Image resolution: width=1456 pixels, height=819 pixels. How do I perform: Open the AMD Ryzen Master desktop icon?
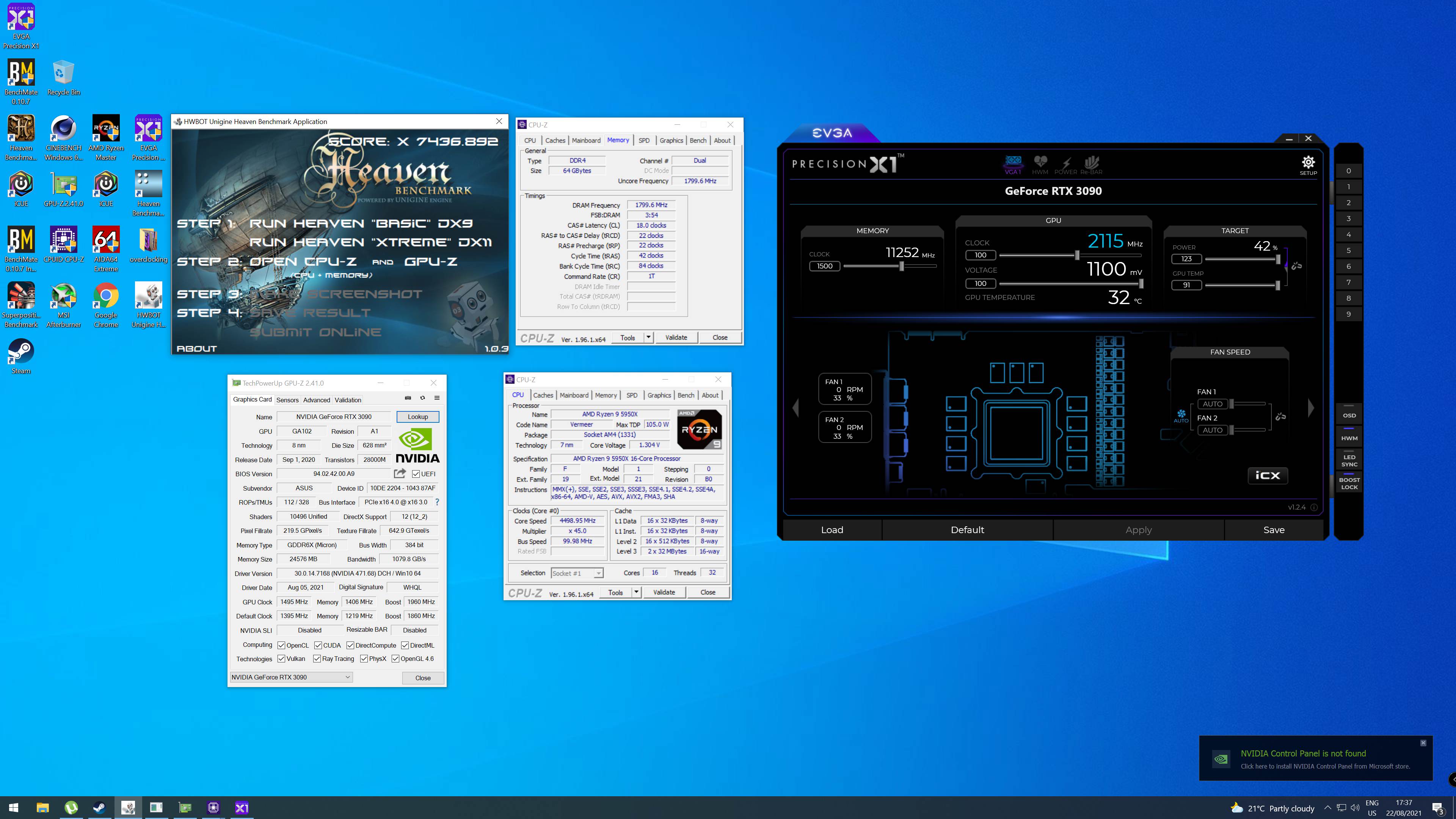pyautogui.click(x=106, y=138)
